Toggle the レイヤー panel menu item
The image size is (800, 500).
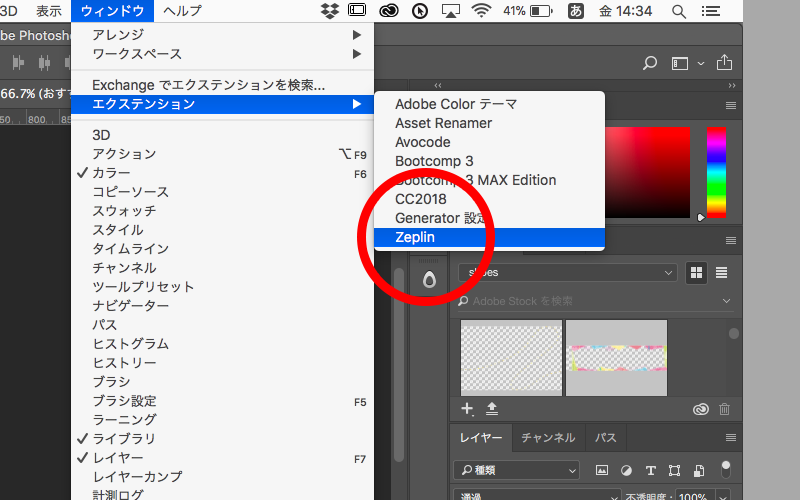[x=223, y=458]
